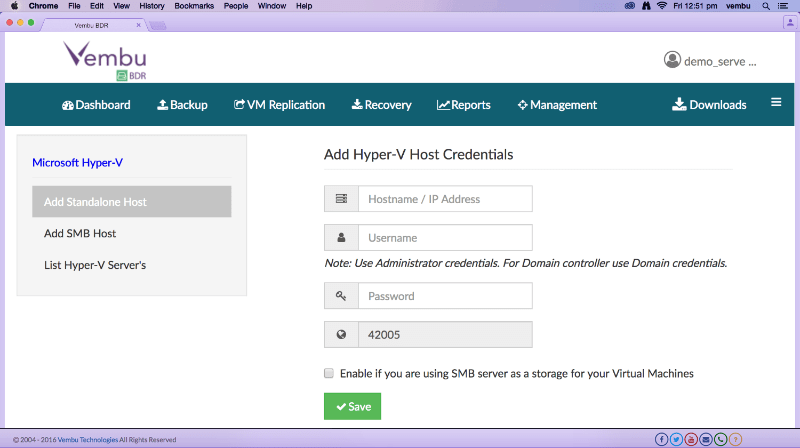800x448 pixels.
Task: Open the Reports menu
Action: point(463,105)
